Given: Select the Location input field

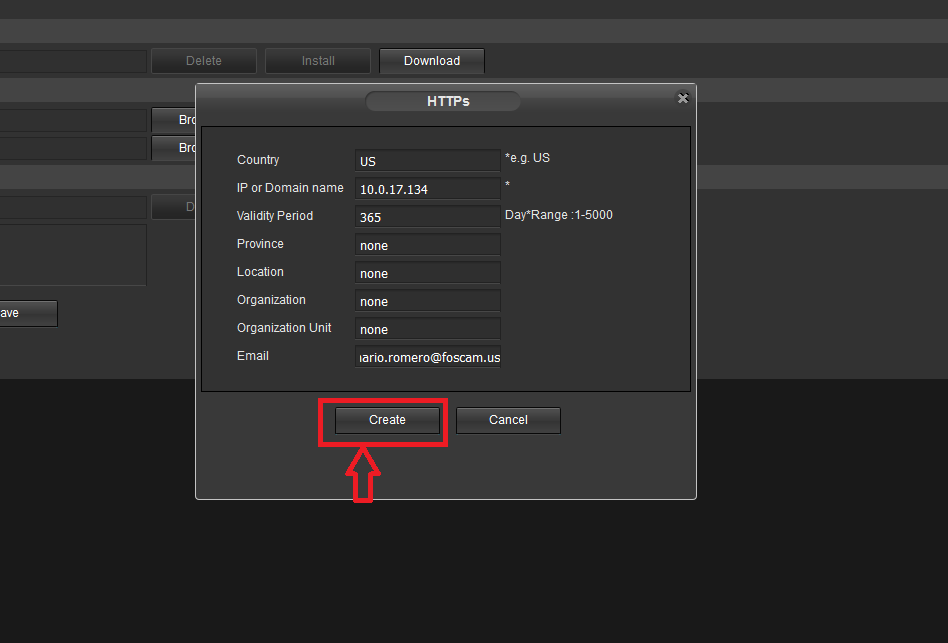Looking at the screenshot, I should coord(427,273).
